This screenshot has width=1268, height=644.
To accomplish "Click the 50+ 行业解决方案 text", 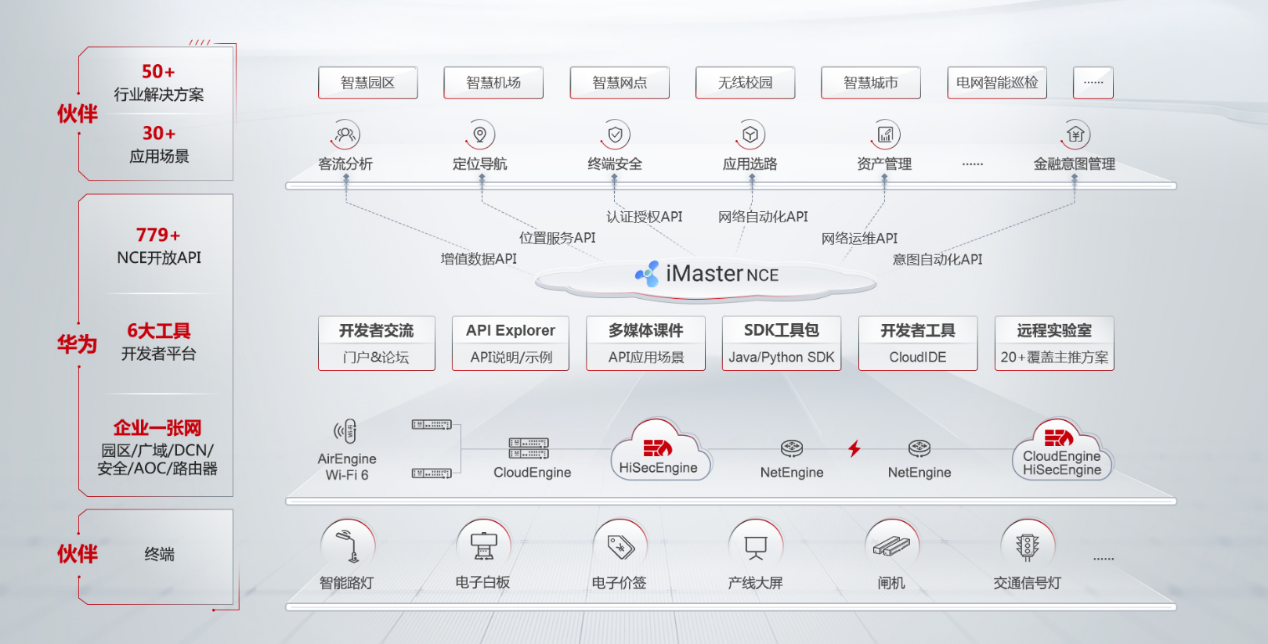I will click(x=159, y=83).
